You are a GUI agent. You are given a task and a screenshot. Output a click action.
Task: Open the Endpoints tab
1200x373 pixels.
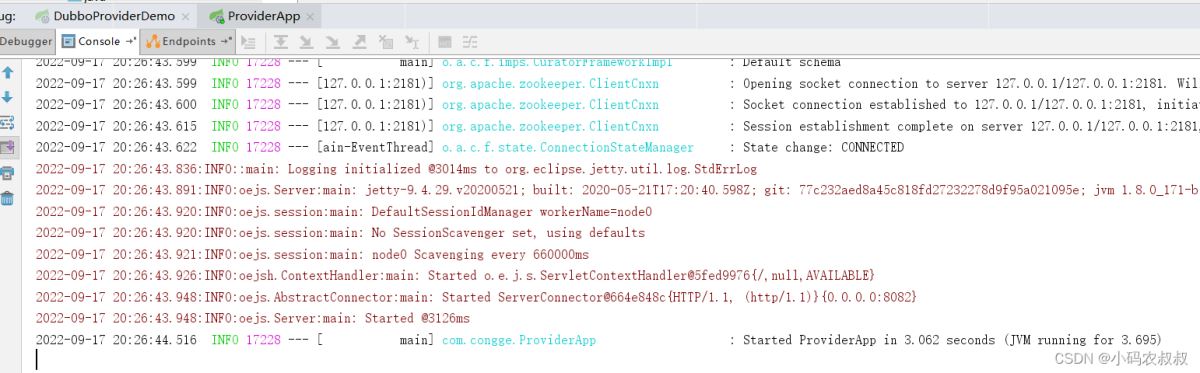[189, 41]
